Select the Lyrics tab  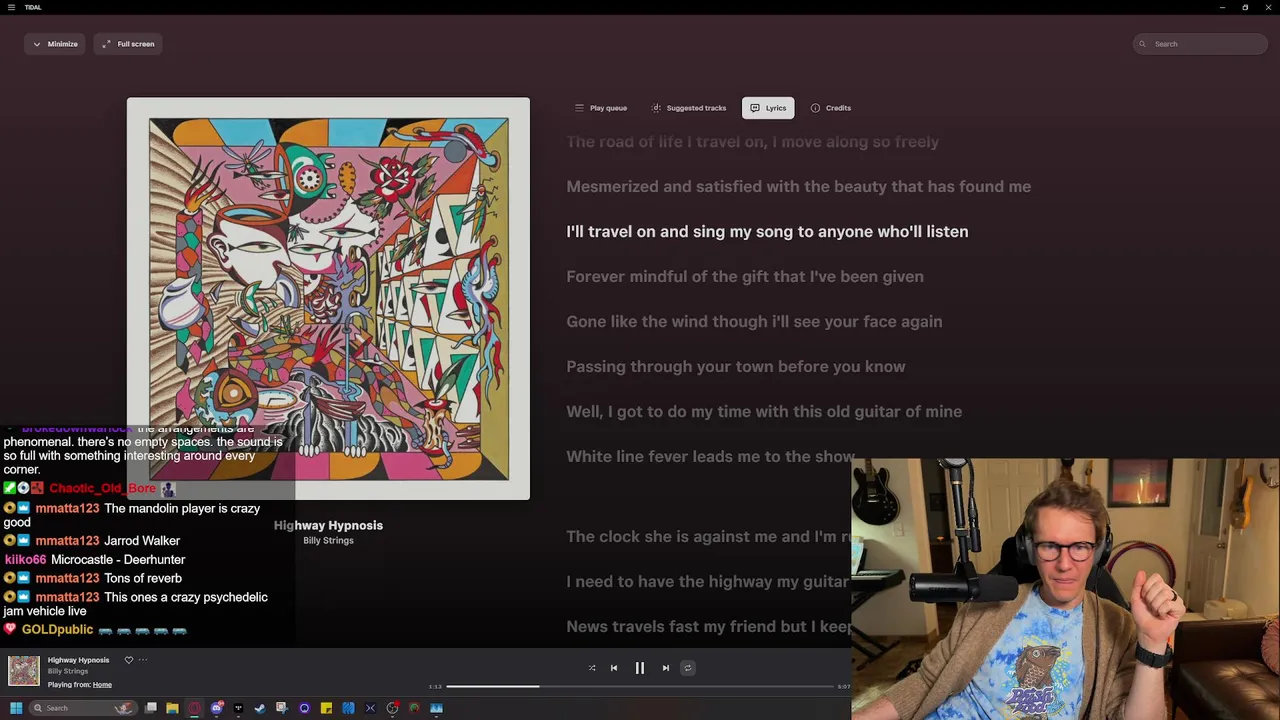(x=768, y=108)
